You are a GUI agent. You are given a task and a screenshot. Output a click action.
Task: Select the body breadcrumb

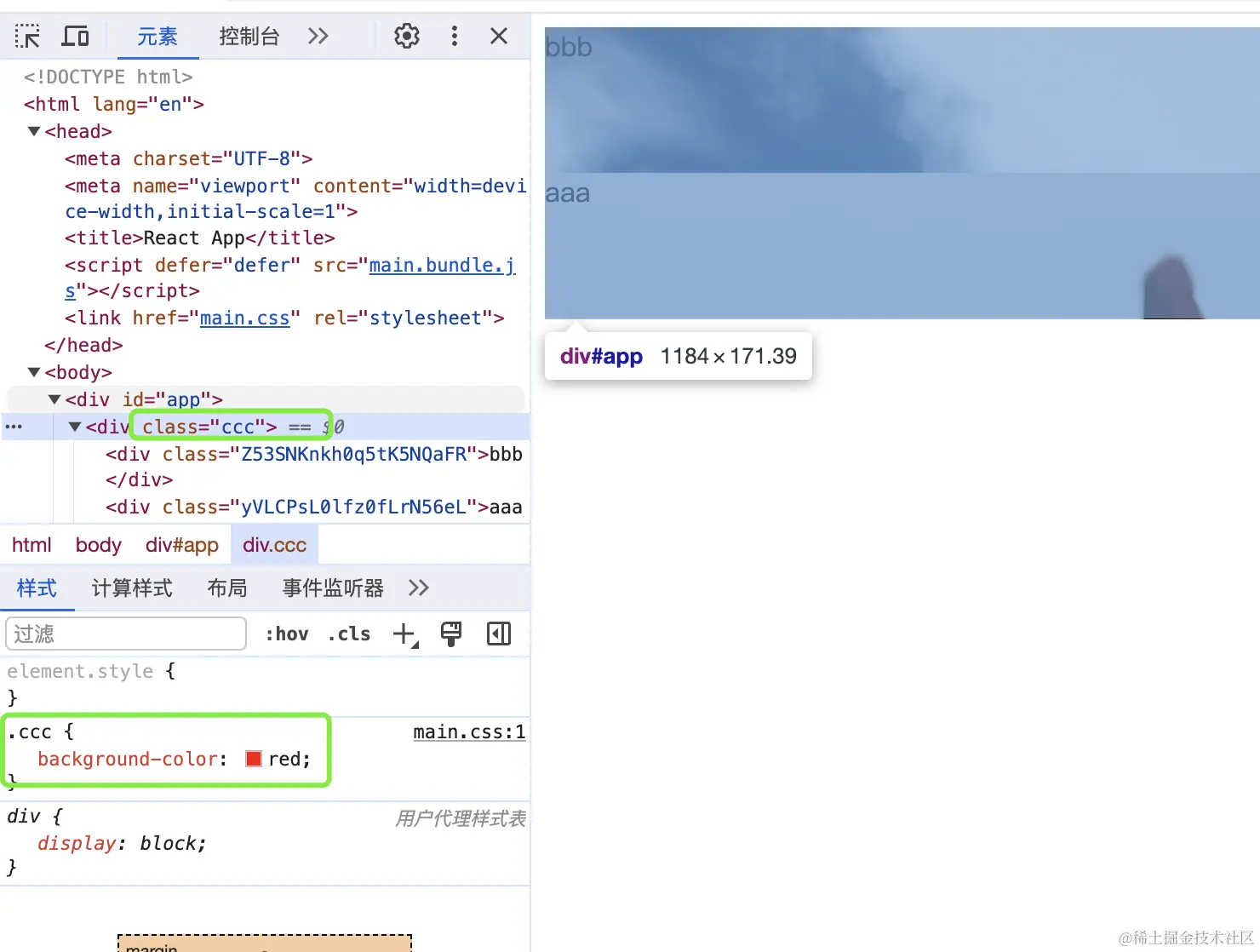coord(98,545)
